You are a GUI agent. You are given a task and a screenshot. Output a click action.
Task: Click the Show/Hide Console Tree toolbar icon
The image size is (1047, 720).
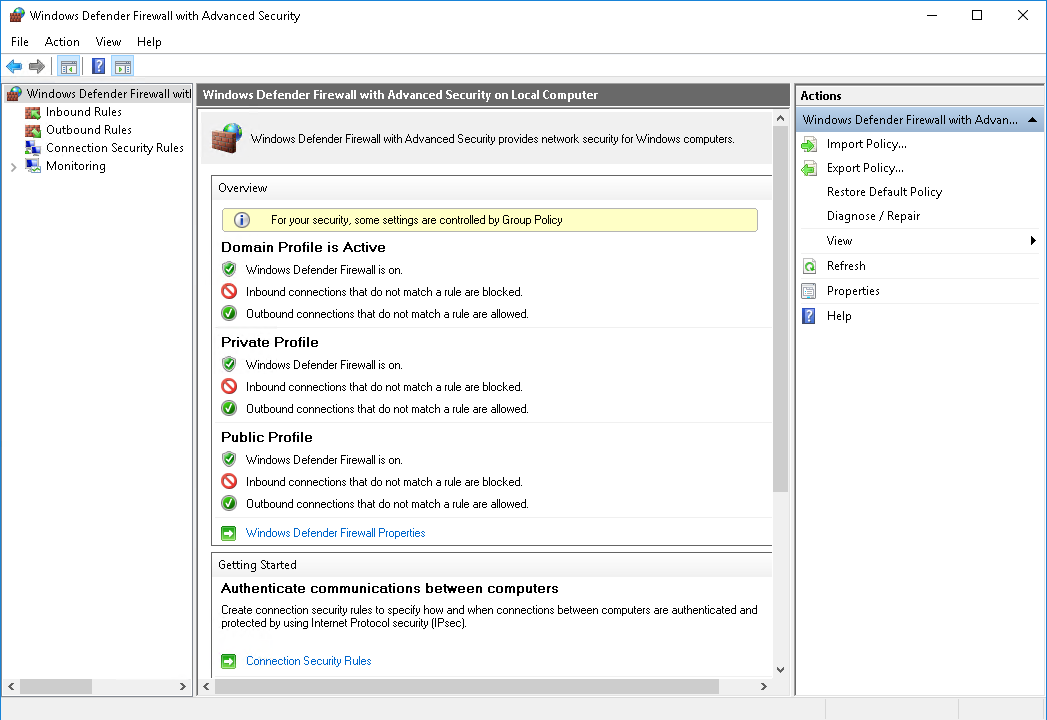pyautogui.click(x=67, y=66)
